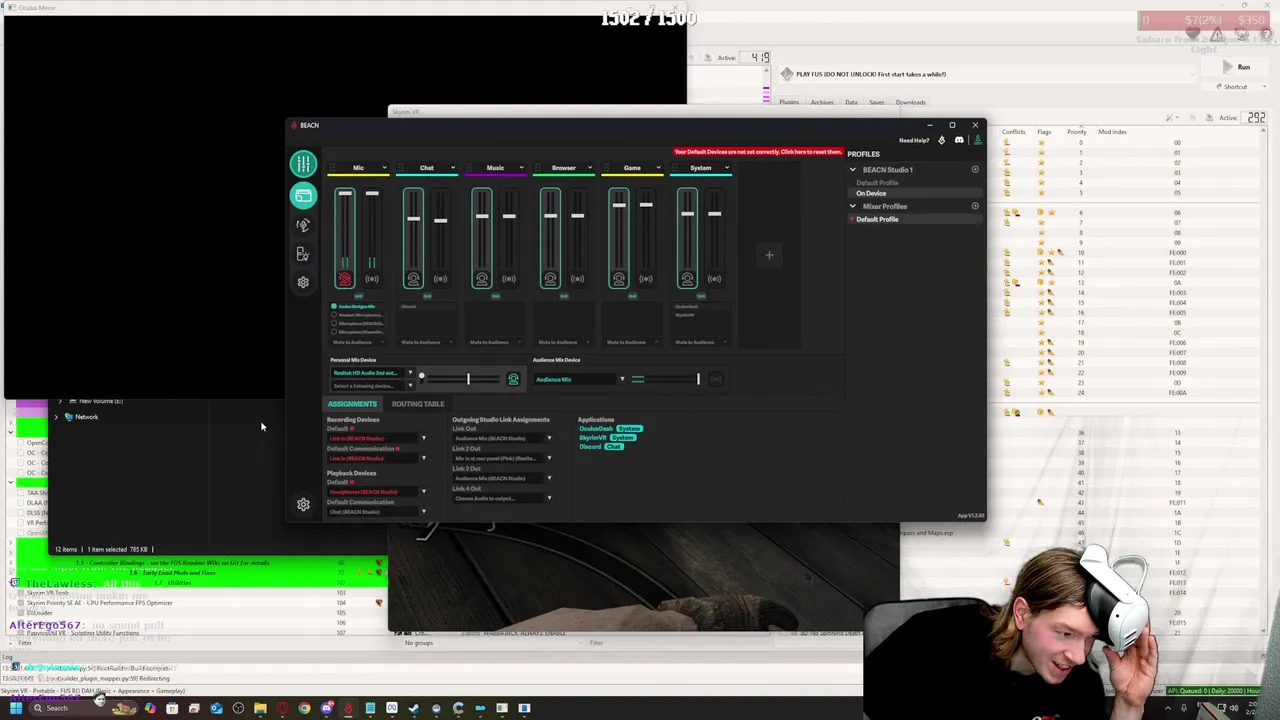Viewport: 1280px width, 720px height.
Task: Collapse the Mixer Profiles group
Action: tap(853, 206)
